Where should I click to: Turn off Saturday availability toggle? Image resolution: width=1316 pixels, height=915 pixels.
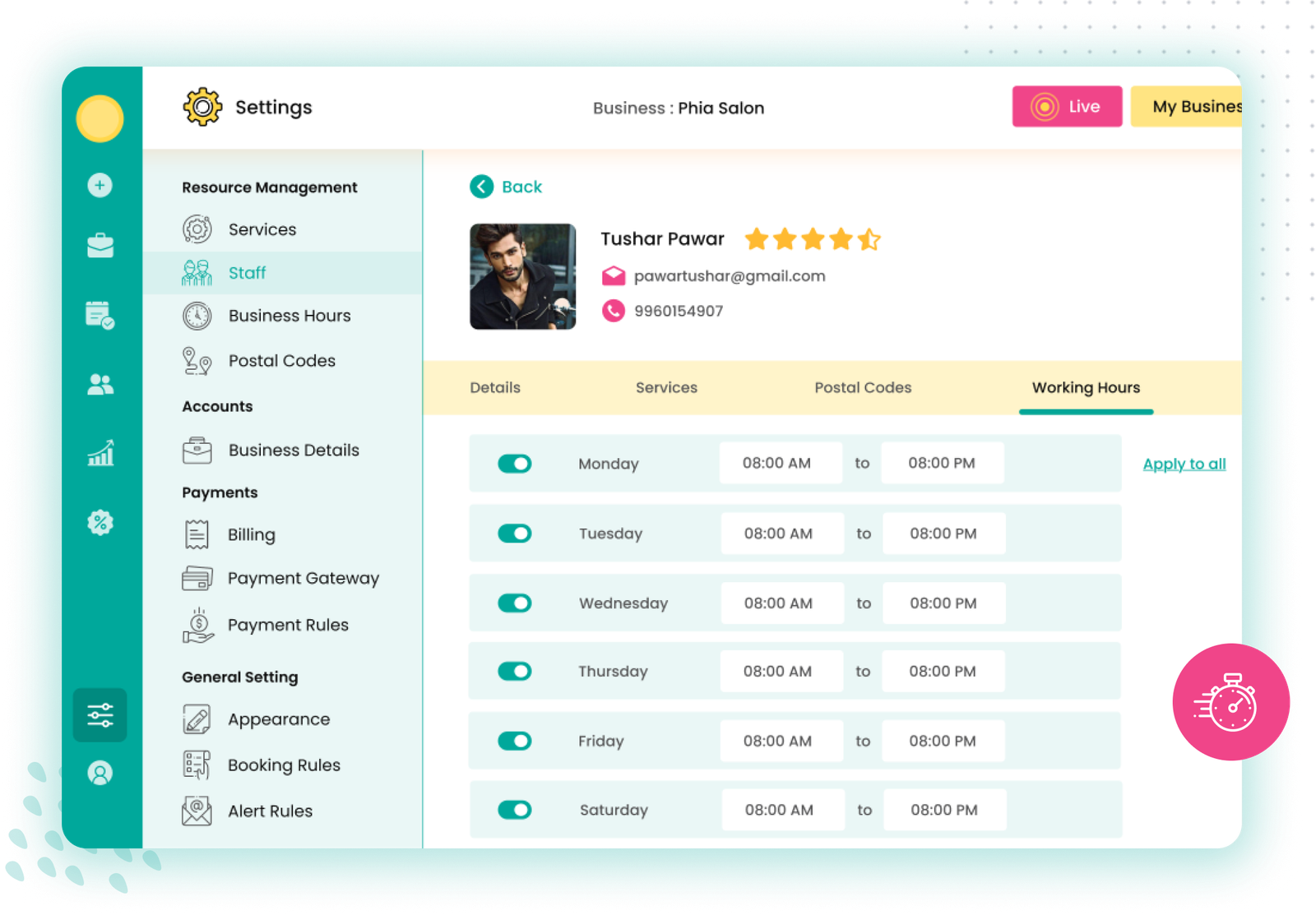[514, 810]
